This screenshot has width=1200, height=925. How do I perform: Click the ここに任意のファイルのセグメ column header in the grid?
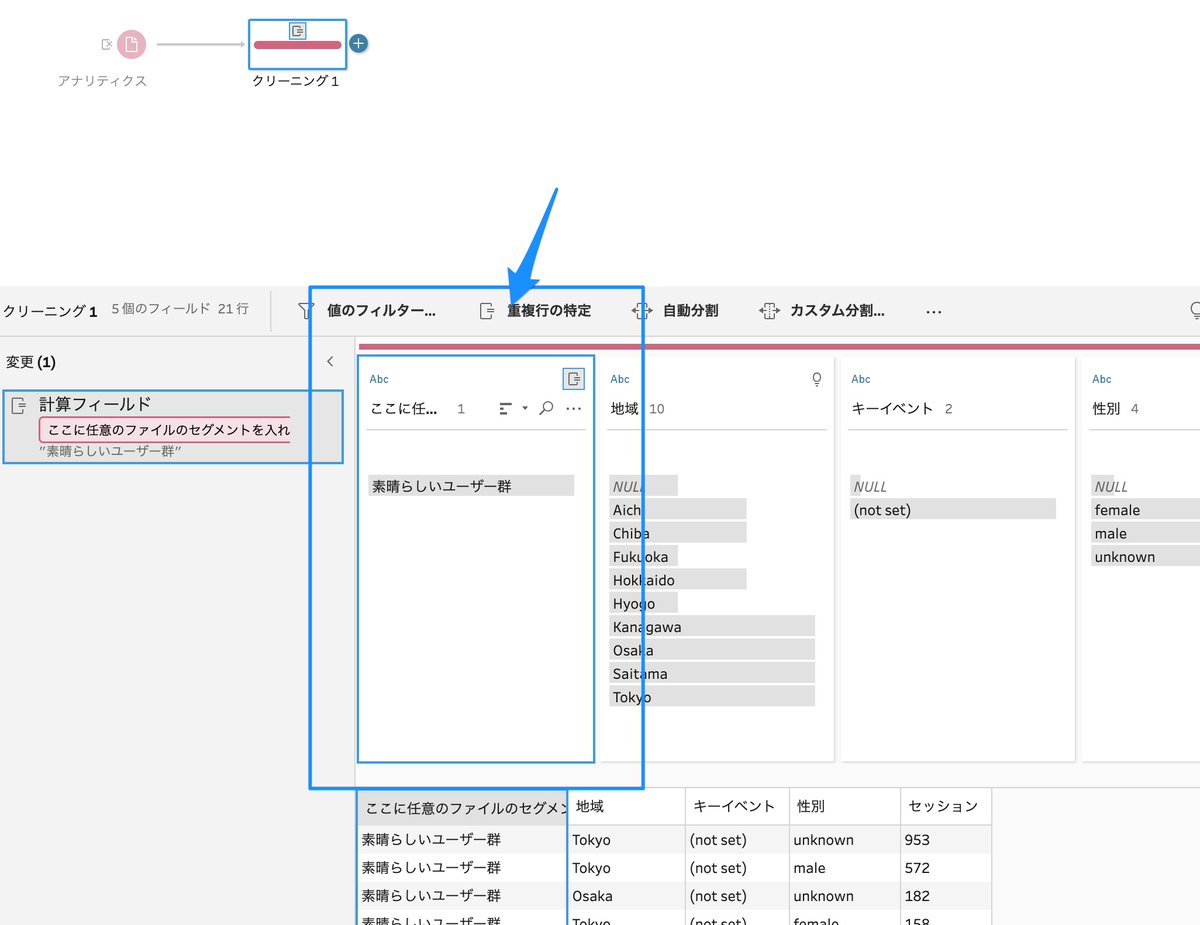click(x=462, y=806)
